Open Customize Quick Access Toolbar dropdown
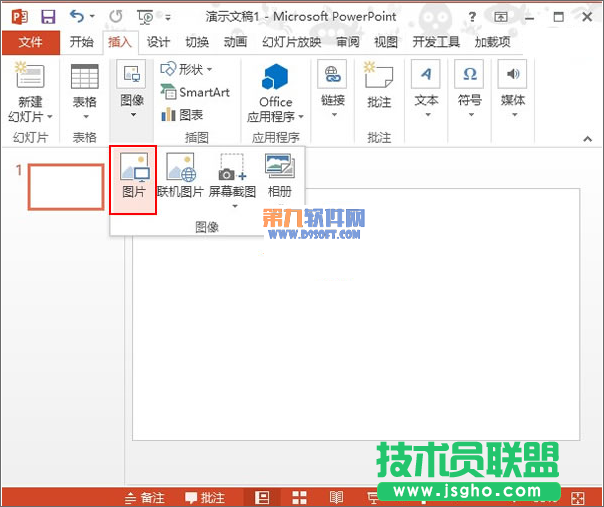604x507 pixels. 168,17
